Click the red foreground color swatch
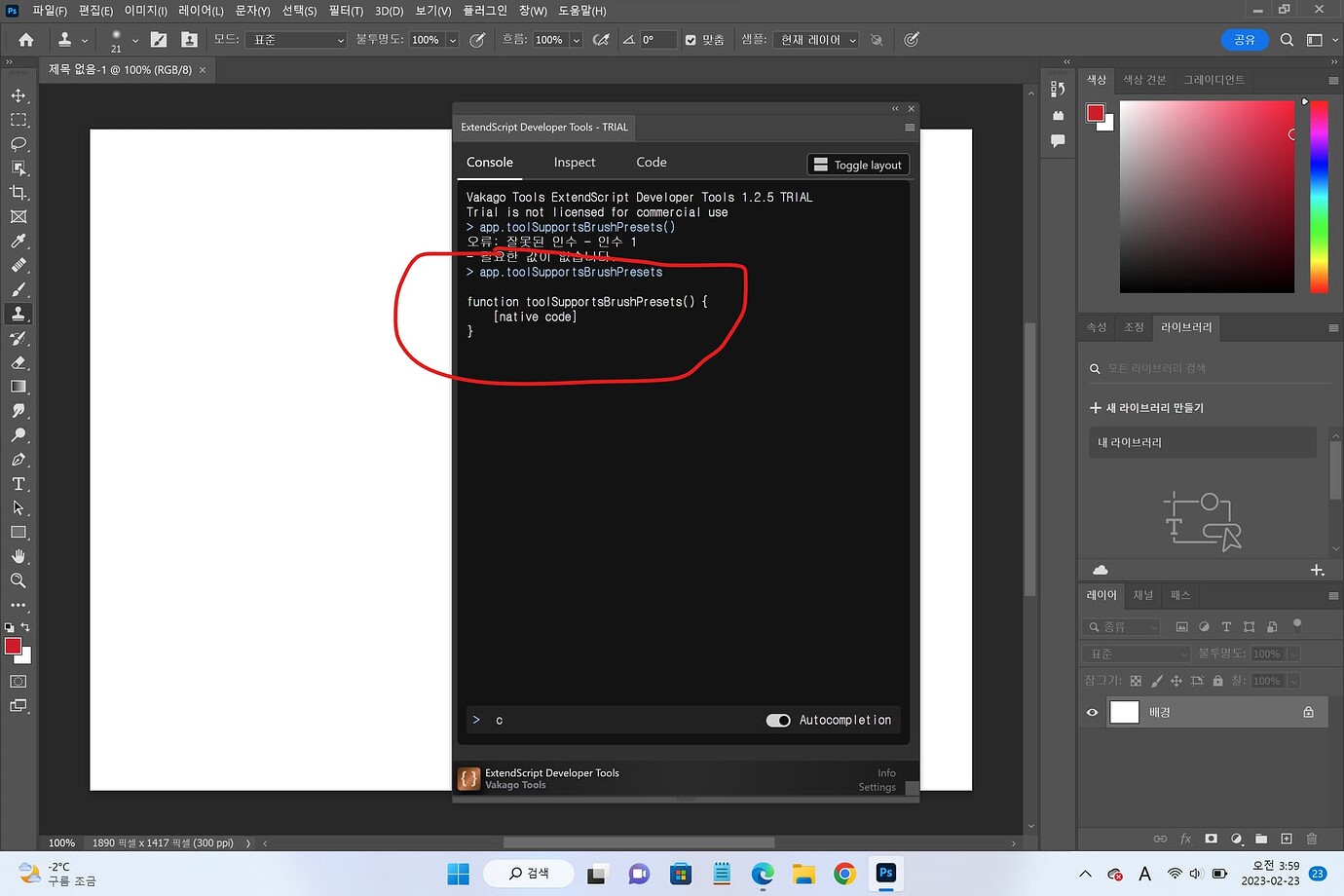Screen dimensions: 1344x896 tap(12, 647)
